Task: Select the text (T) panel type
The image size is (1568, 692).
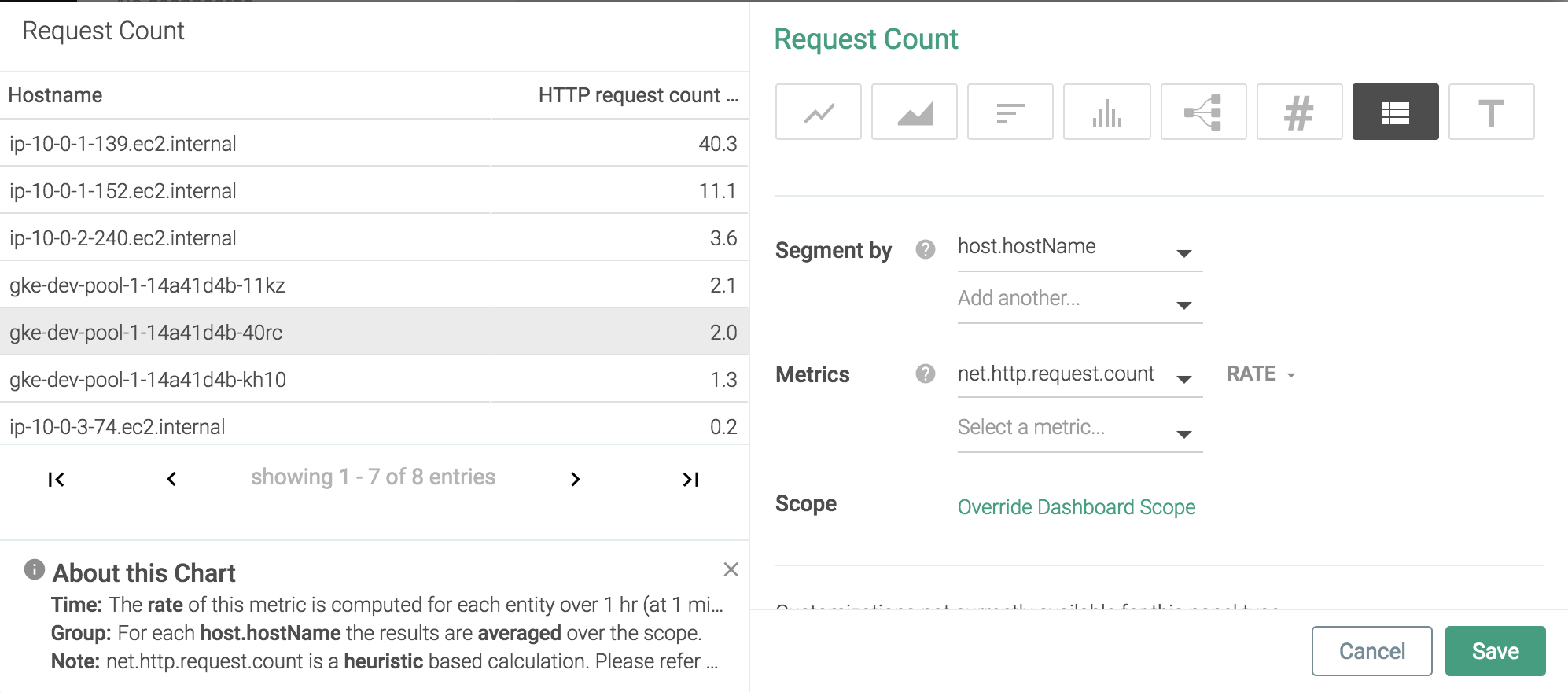Action: tap(1492, 112)
